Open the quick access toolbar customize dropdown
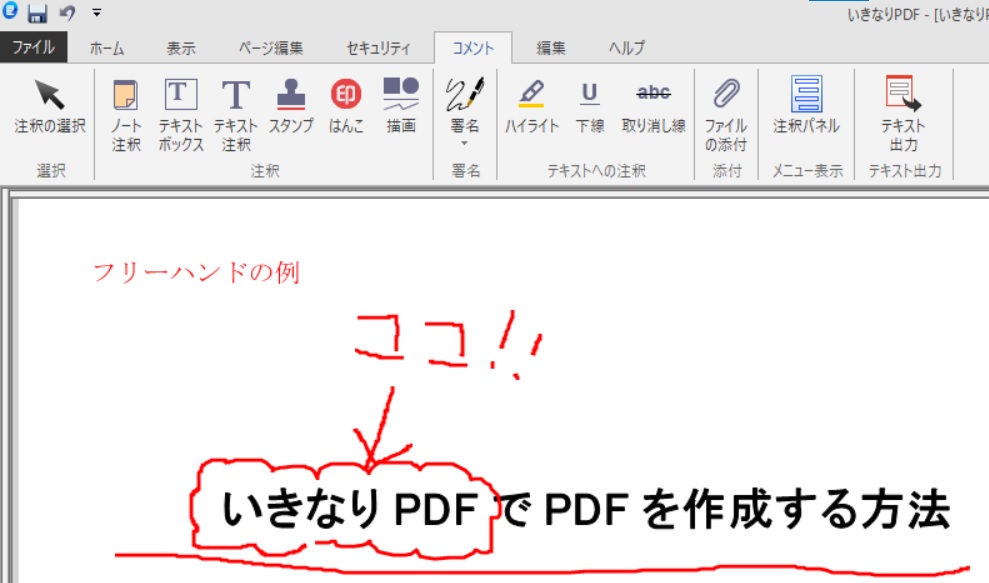The height and width of the screenshot is (583, 989). click(x=97, y=13)
